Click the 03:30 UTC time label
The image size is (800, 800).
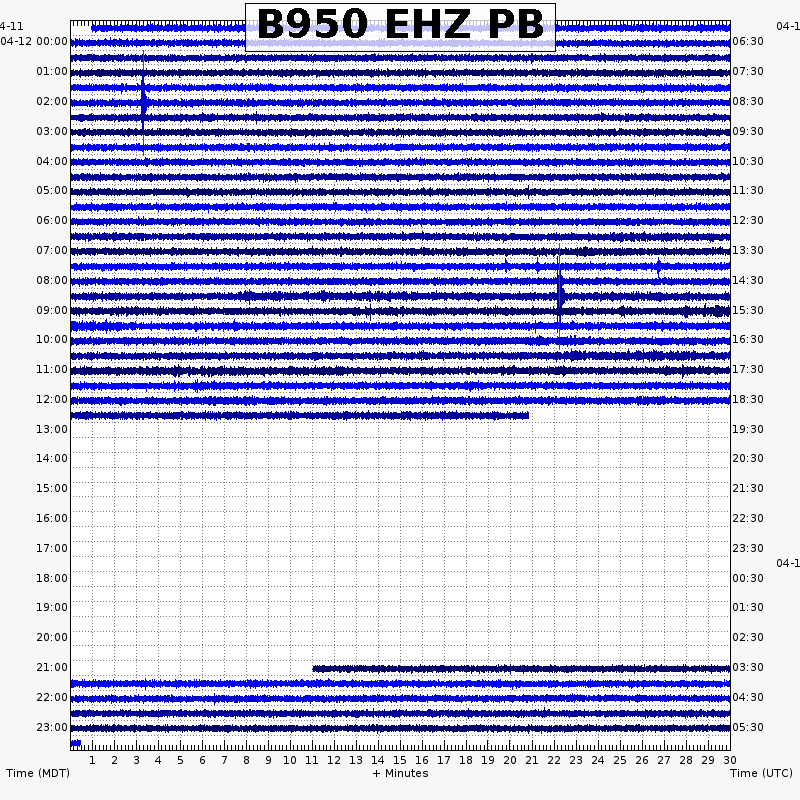pos(748,668)
